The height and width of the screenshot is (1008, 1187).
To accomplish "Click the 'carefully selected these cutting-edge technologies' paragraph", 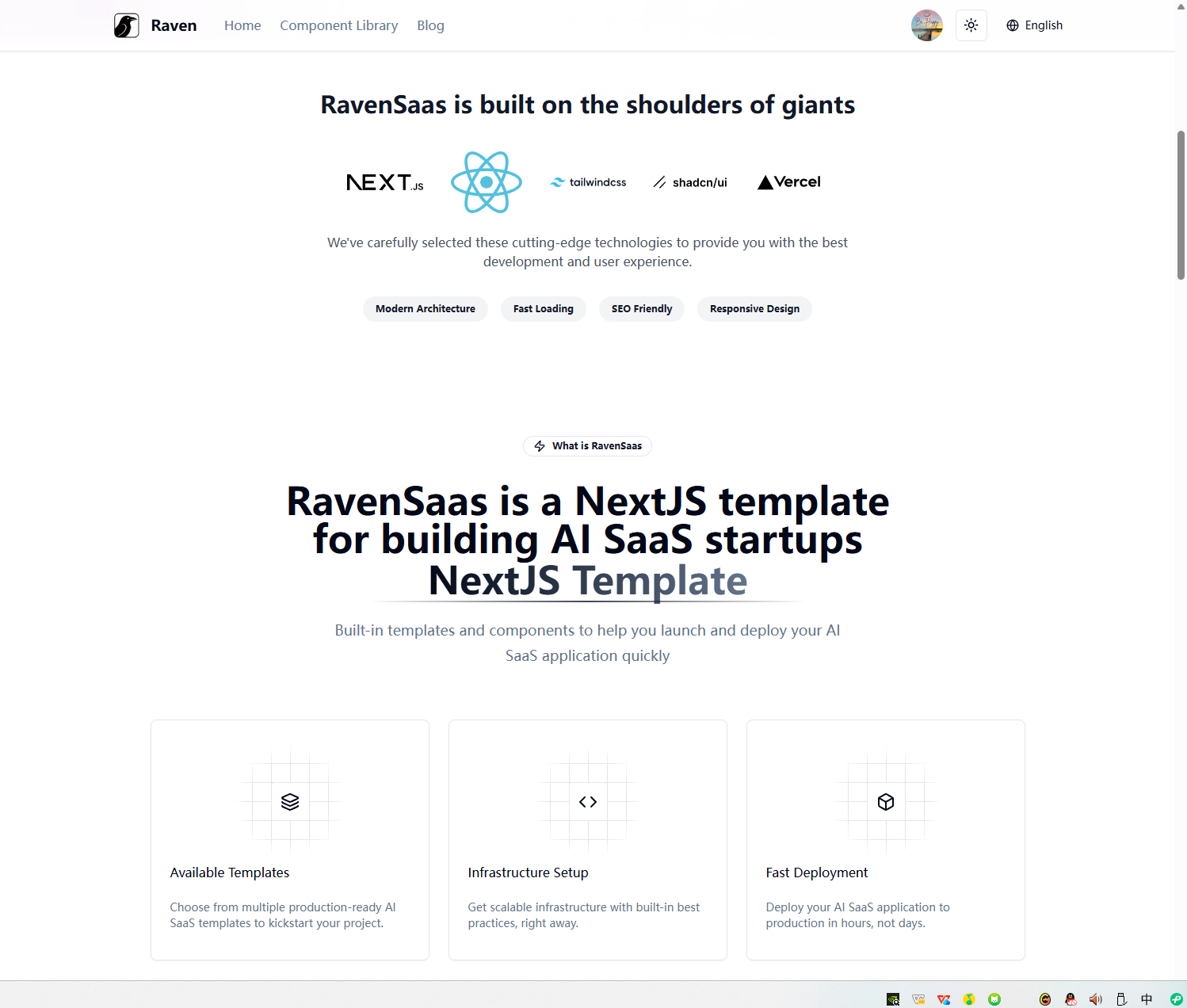I will (588, 252).
